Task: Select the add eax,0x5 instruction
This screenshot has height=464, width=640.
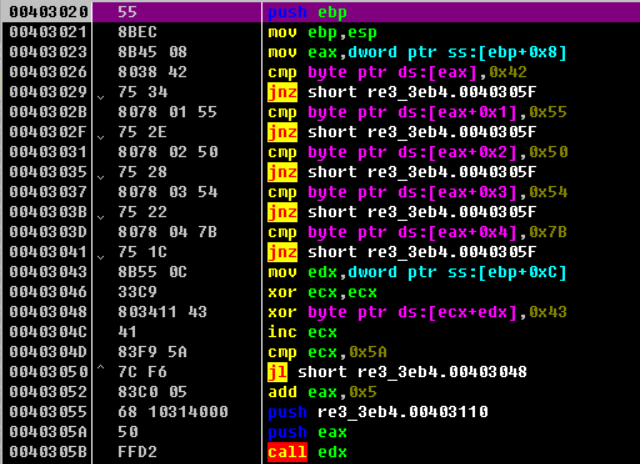Action: 322,392
